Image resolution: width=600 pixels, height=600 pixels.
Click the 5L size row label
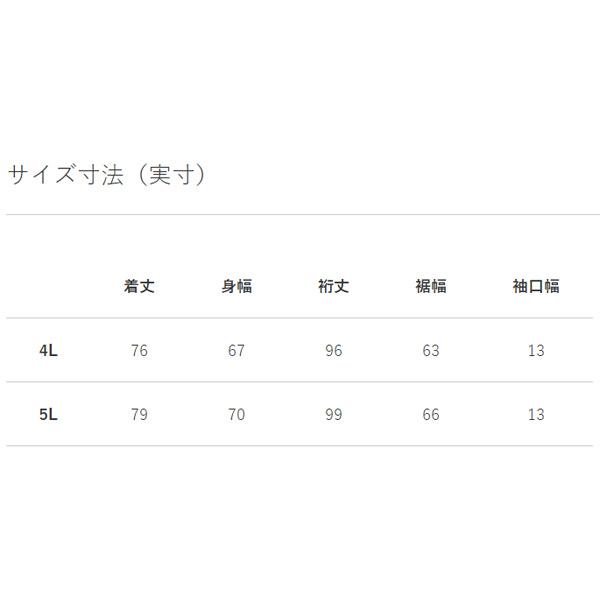(x=48, y=414)
